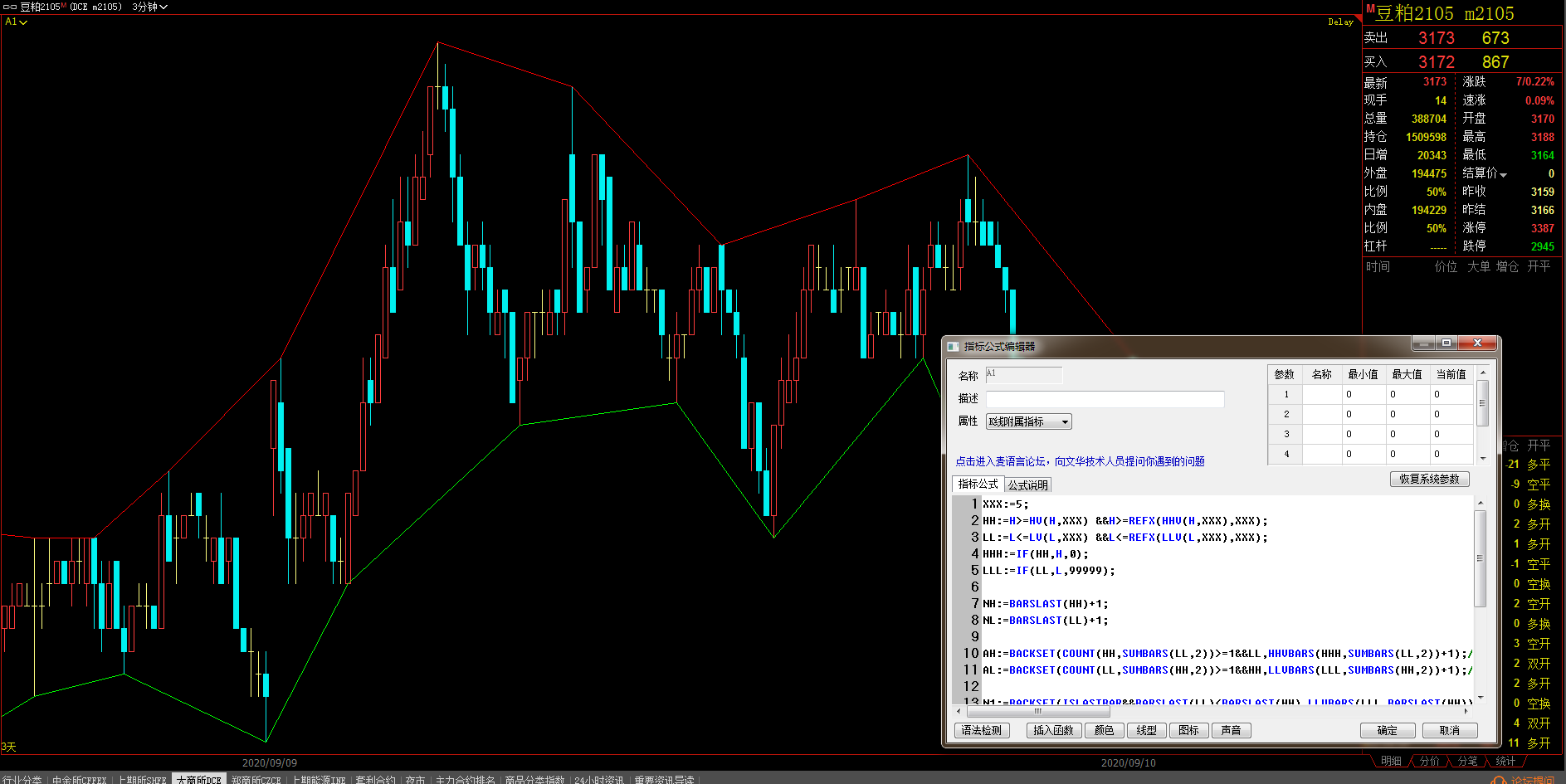
Task: Click code line 1 'XXX:=5;'
Action: pyautogui.click(x=1005, y=504)
